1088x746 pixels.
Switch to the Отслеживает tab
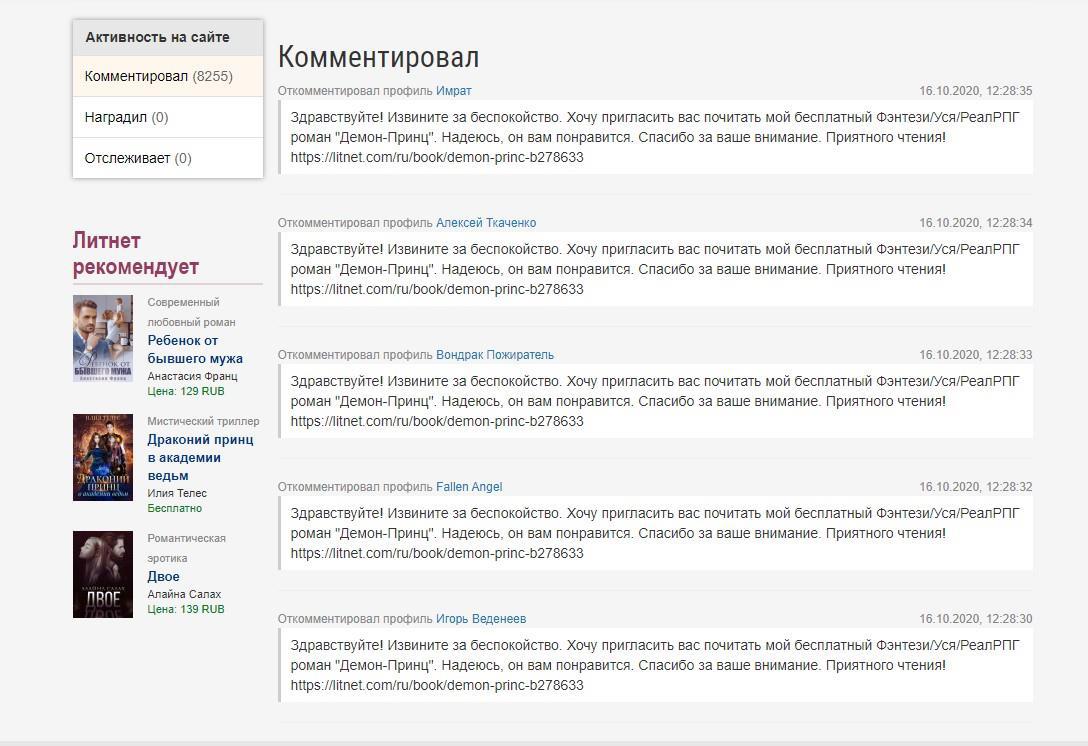point(138,158)
